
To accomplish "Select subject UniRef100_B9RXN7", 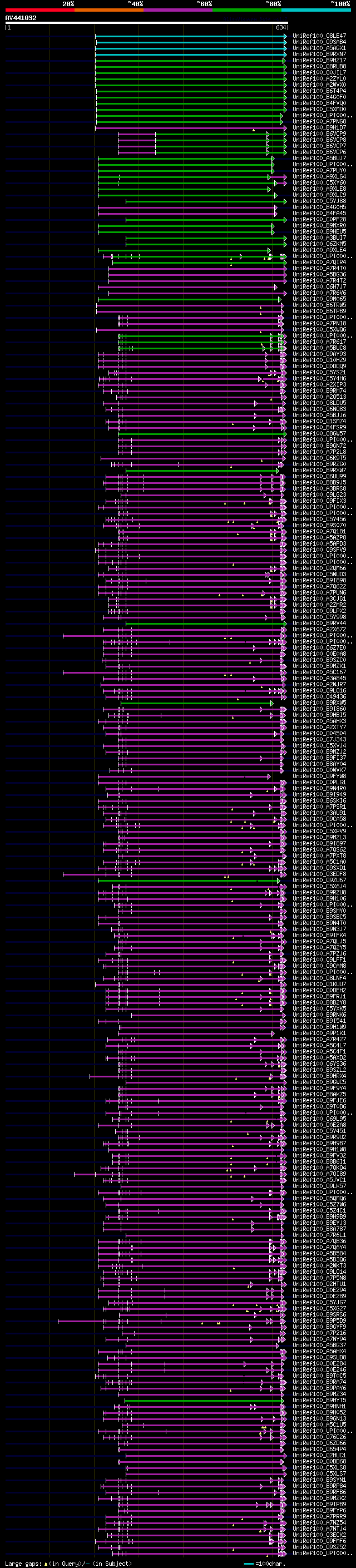I will point(319,54).
